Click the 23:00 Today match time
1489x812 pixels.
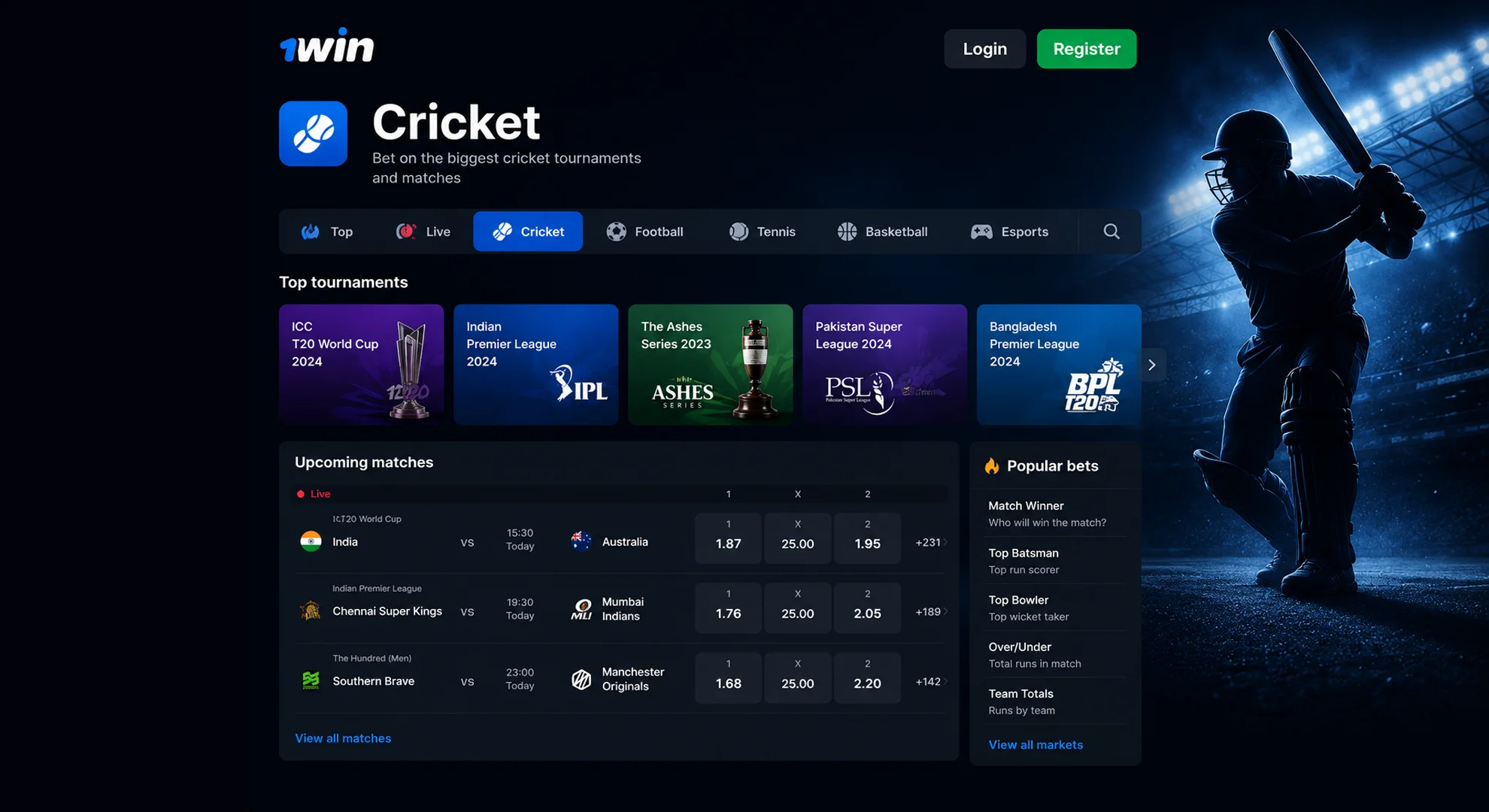tap(520, 679)
